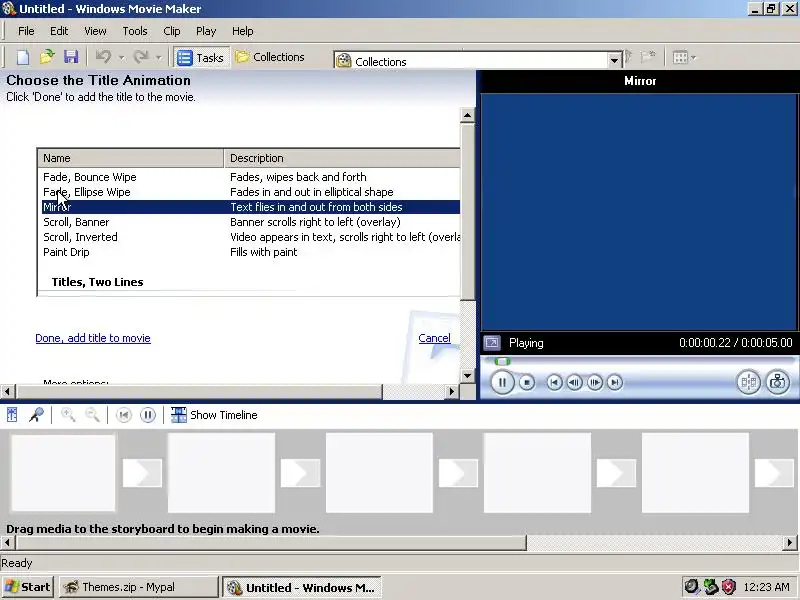Toggle full screen preview icon
Screen dimensions: 800x600
(x=492, y=342)
